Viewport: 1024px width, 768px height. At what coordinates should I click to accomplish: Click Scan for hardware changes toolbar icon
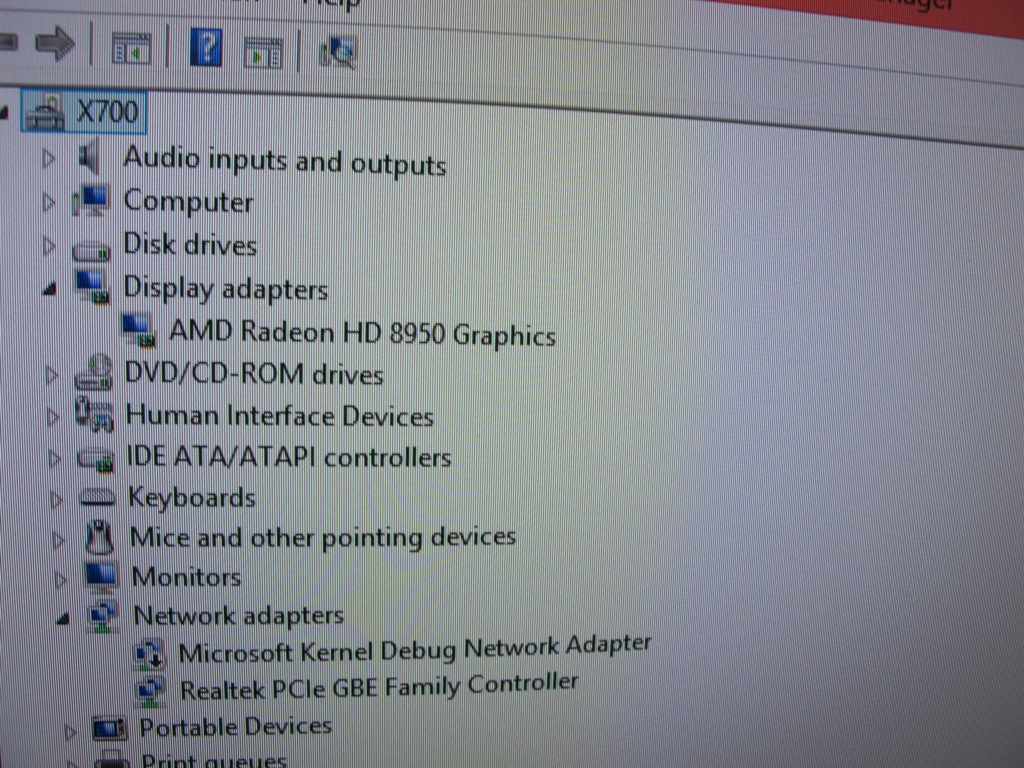point(338,52)
